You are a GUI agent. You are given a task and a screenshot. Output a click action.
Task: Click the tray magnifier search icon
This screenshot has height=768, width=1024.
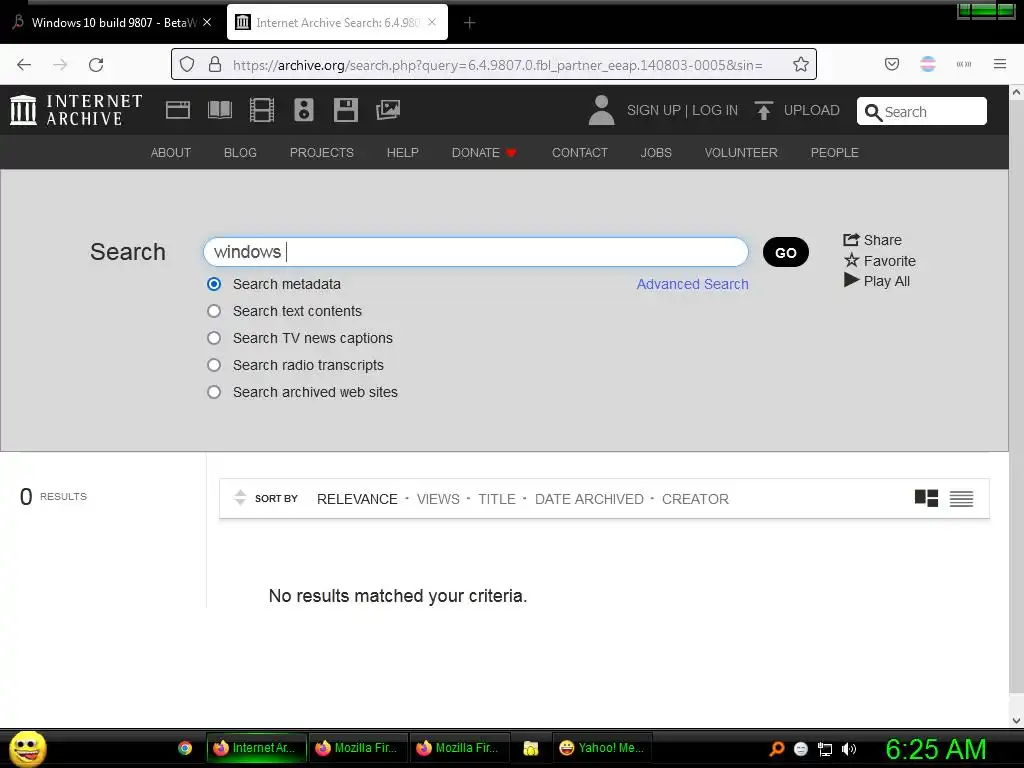[776, 748]
